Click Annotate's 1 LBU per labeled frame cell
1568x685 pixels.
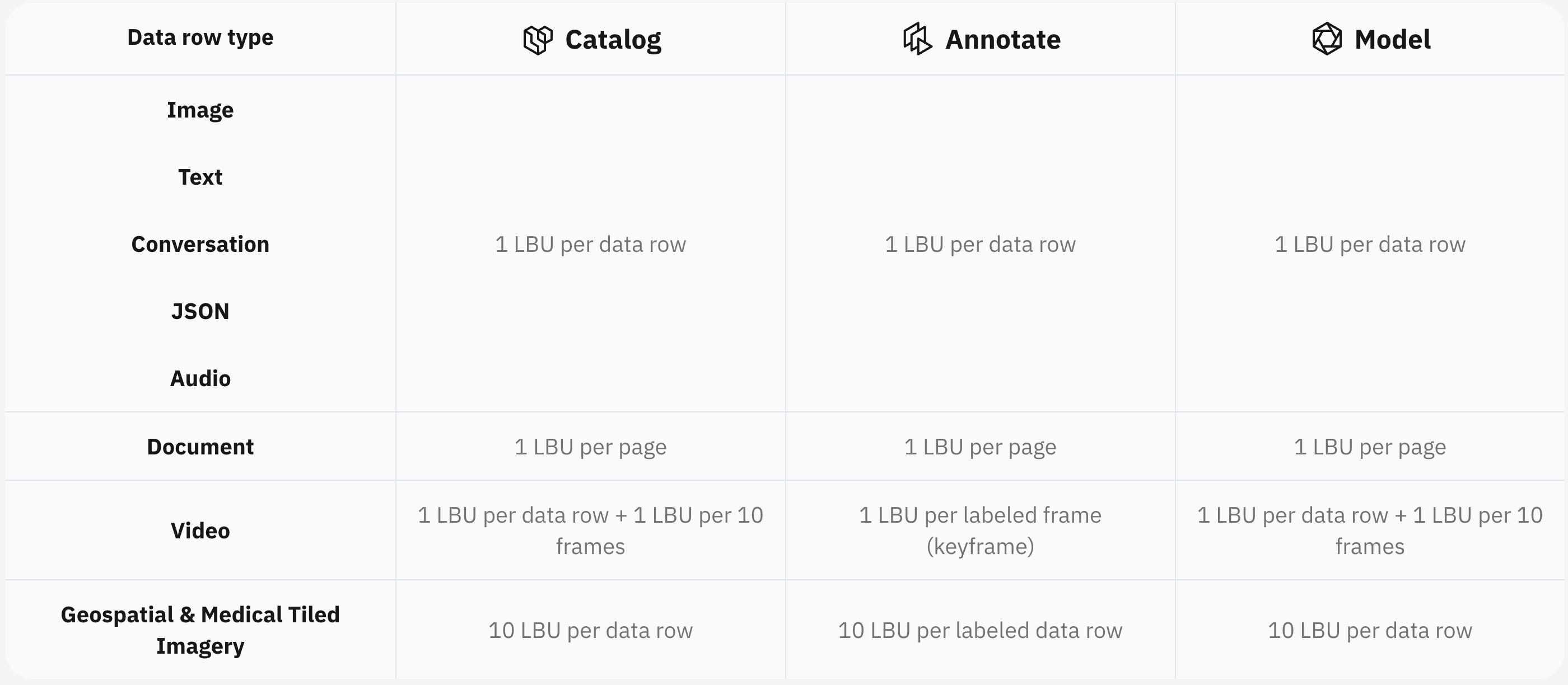980,531
